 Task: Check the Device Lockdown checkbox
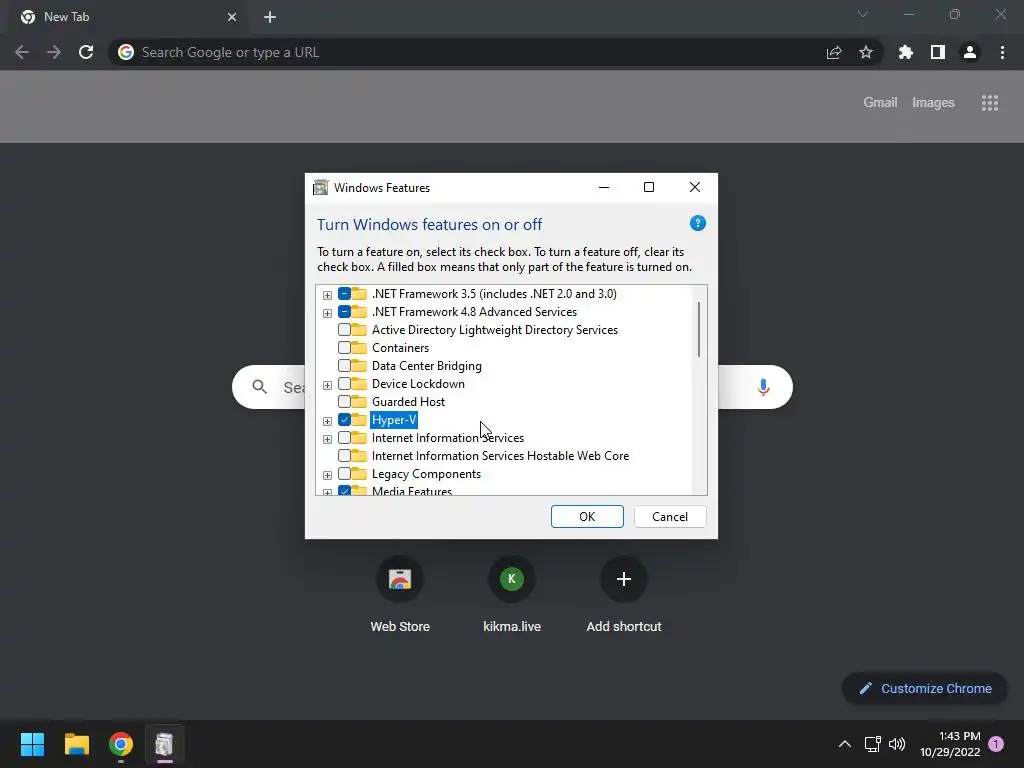pos(344,383)
